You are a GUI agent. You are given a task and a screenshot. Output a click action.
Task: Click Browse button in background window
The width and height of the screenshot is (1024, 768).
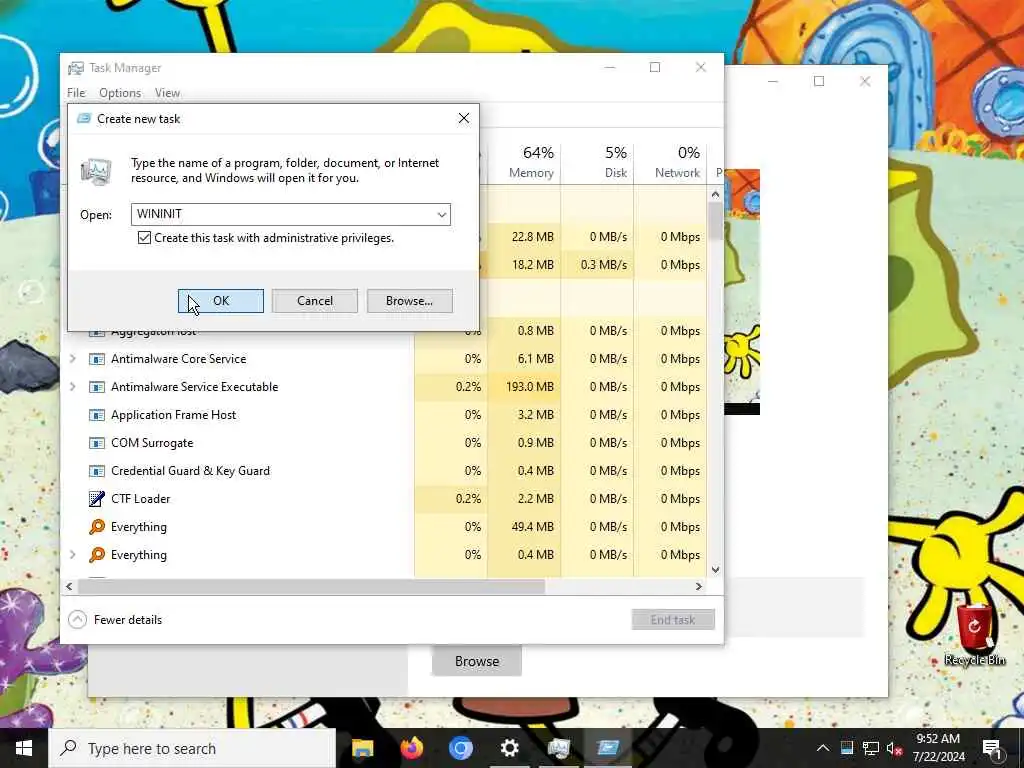pos(477,661)
